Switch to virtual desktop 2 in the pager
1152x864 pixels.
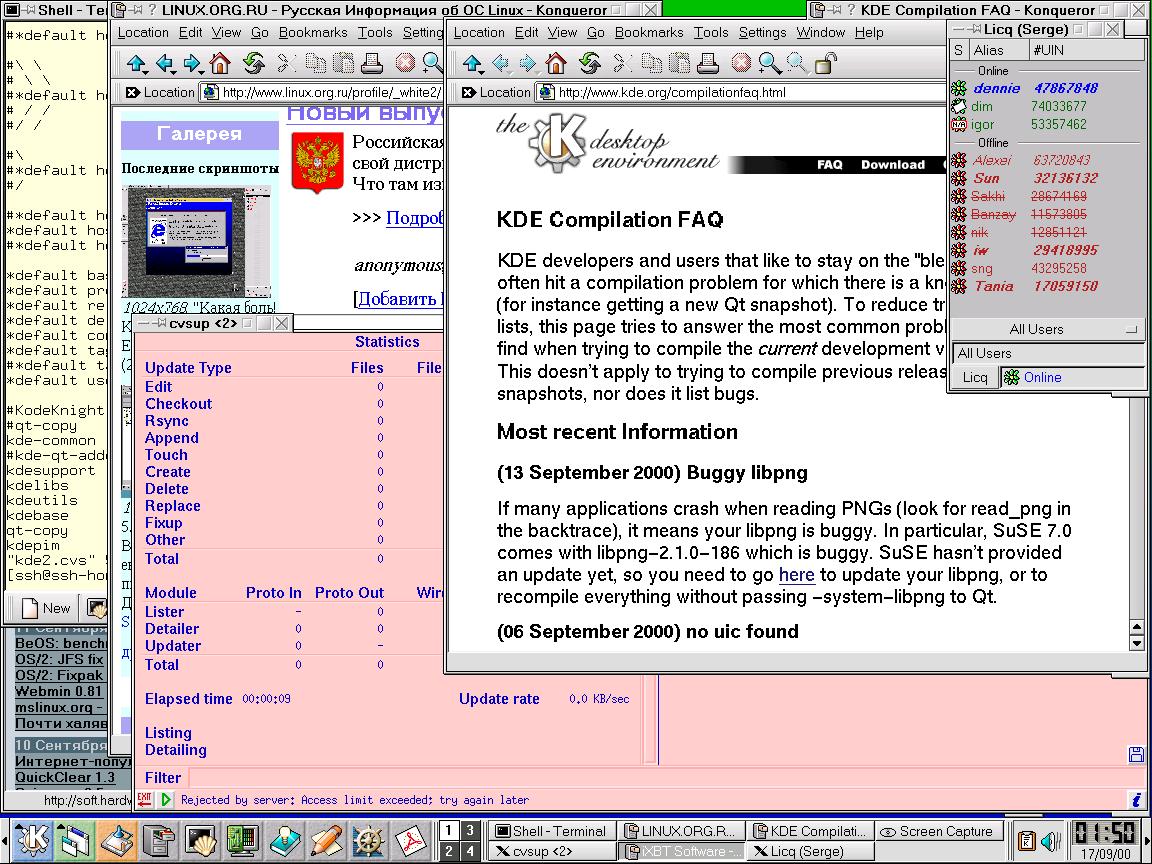(x=449, y=852)
